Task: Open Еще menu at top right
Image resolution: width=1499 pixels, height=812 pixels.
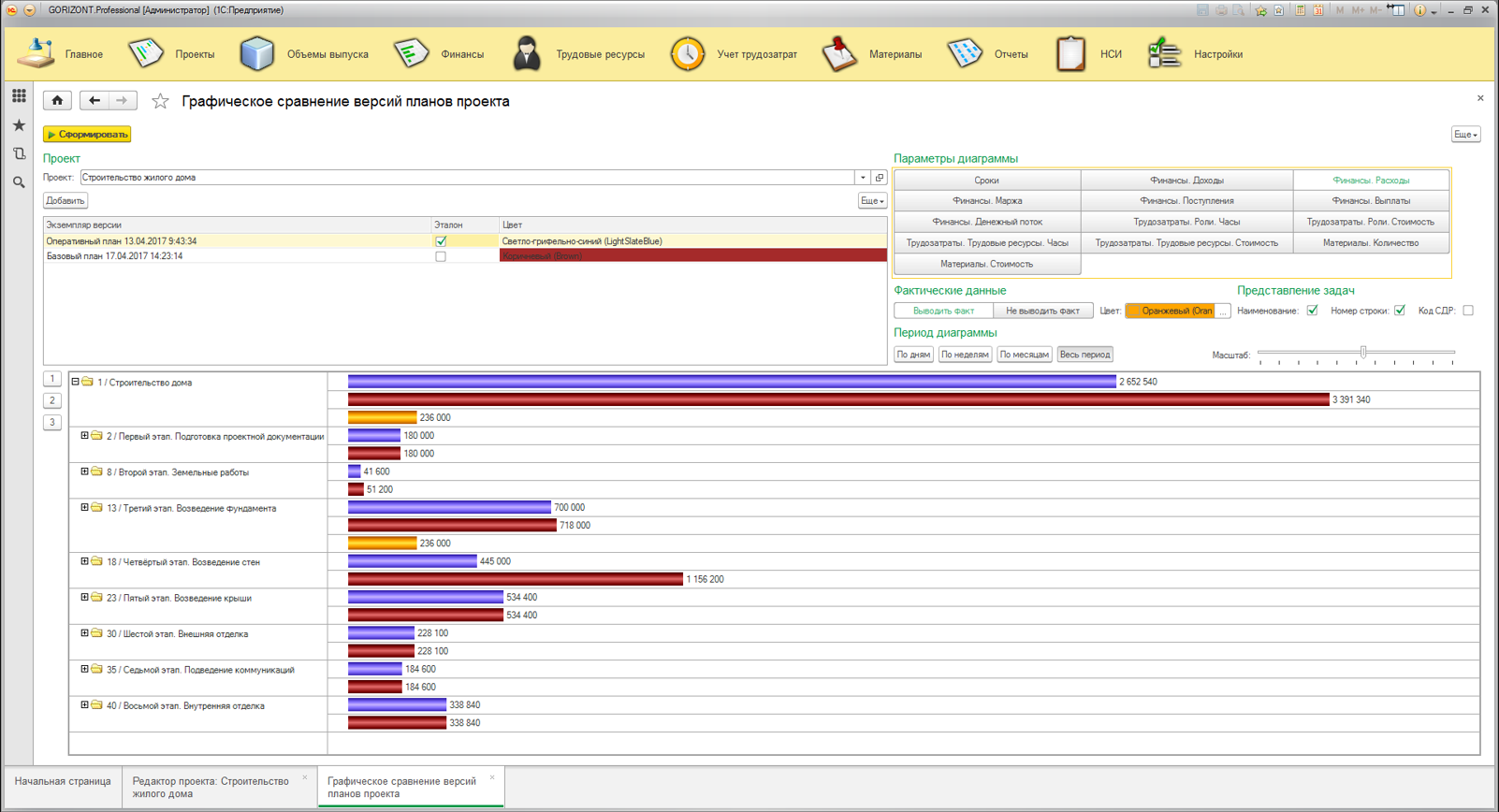Action: pyautogui.click(x=1465, y=135)
